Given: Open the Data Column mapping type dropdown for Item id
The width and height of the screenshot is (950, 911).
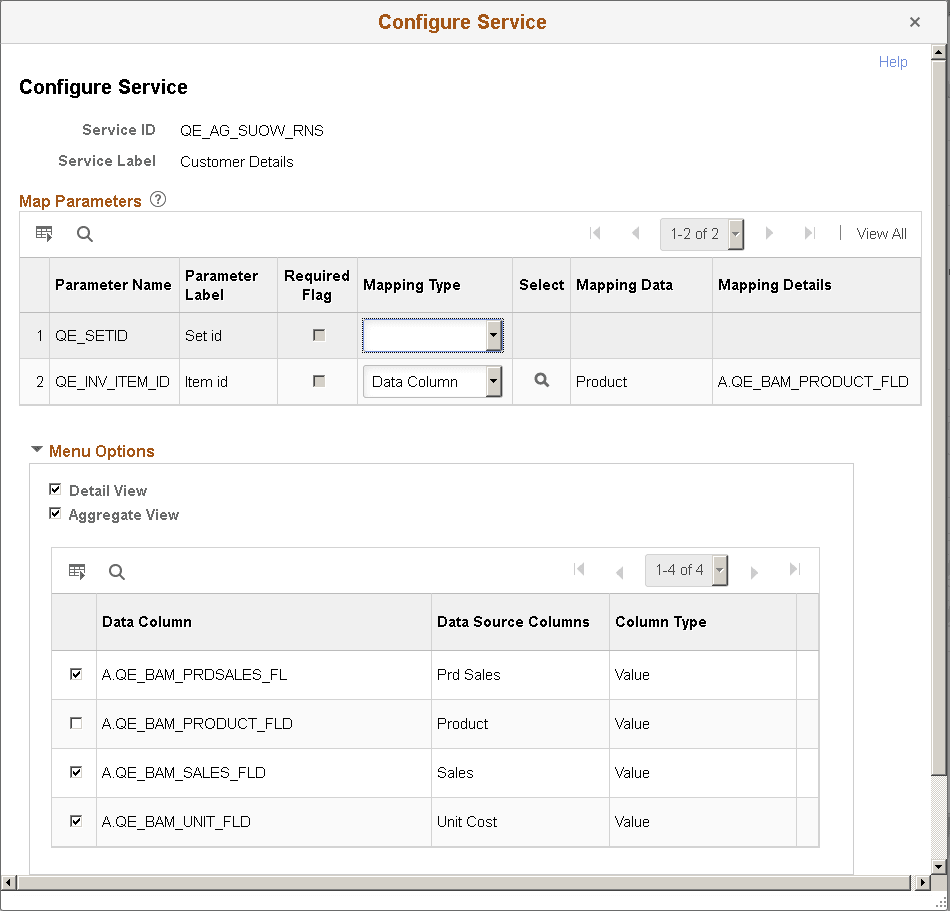Looking at the screenshot, I should click(x=495, y=381).
